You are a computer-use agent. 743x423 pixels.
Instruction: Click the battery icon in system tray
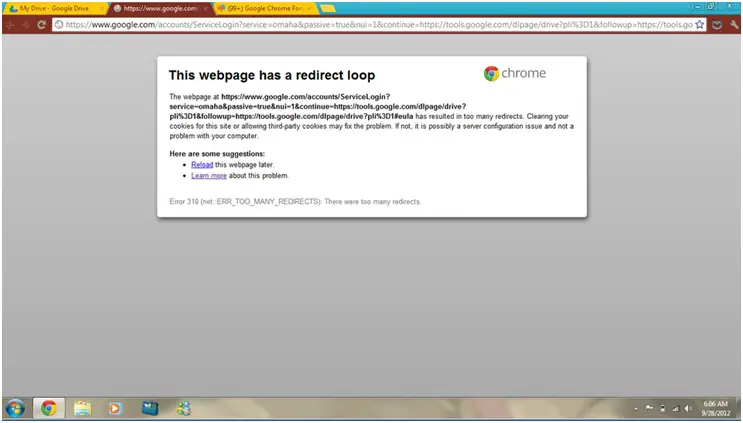tap(662, 408)
